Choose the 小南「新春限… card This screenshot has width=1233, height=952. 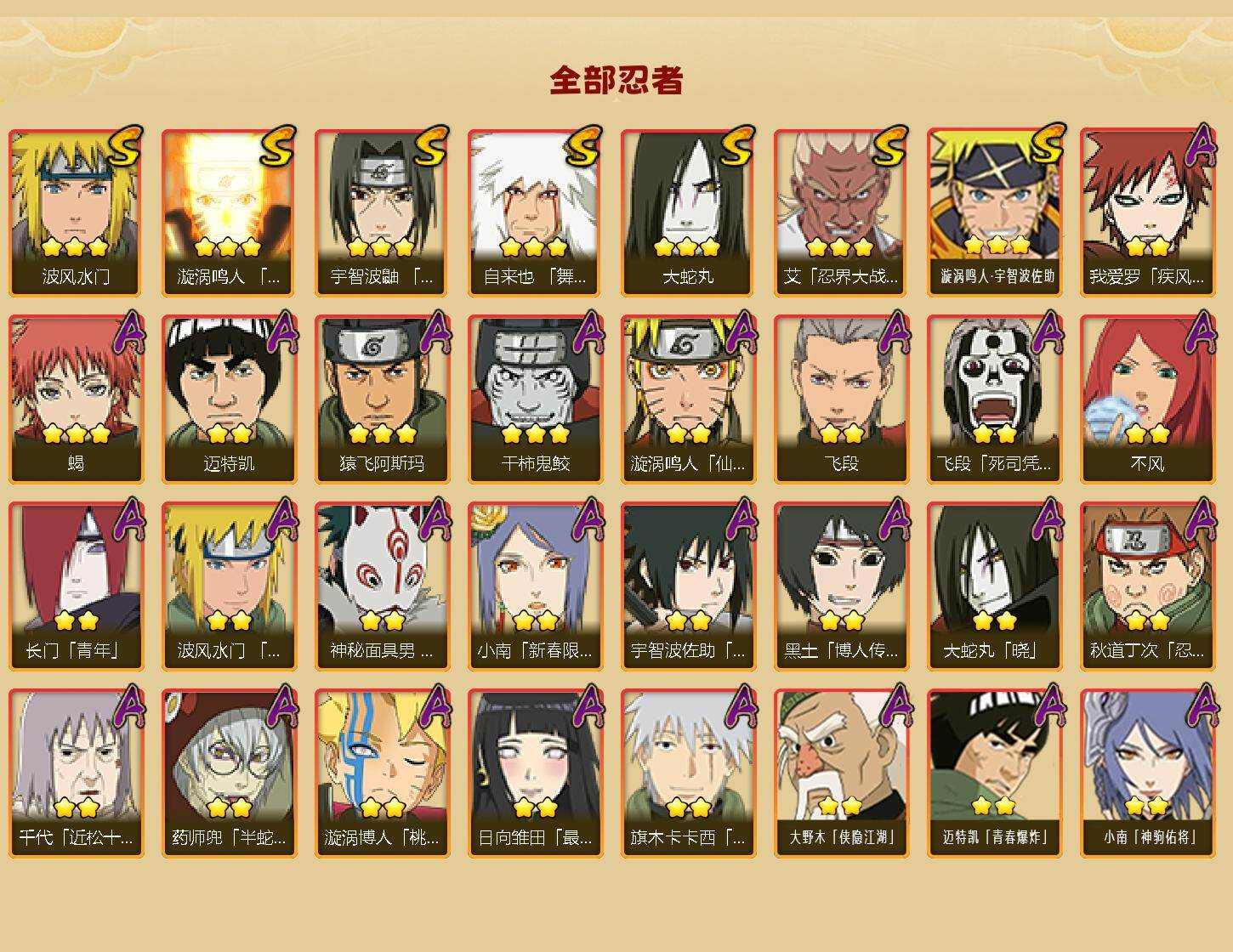click(x=535, y=586)
